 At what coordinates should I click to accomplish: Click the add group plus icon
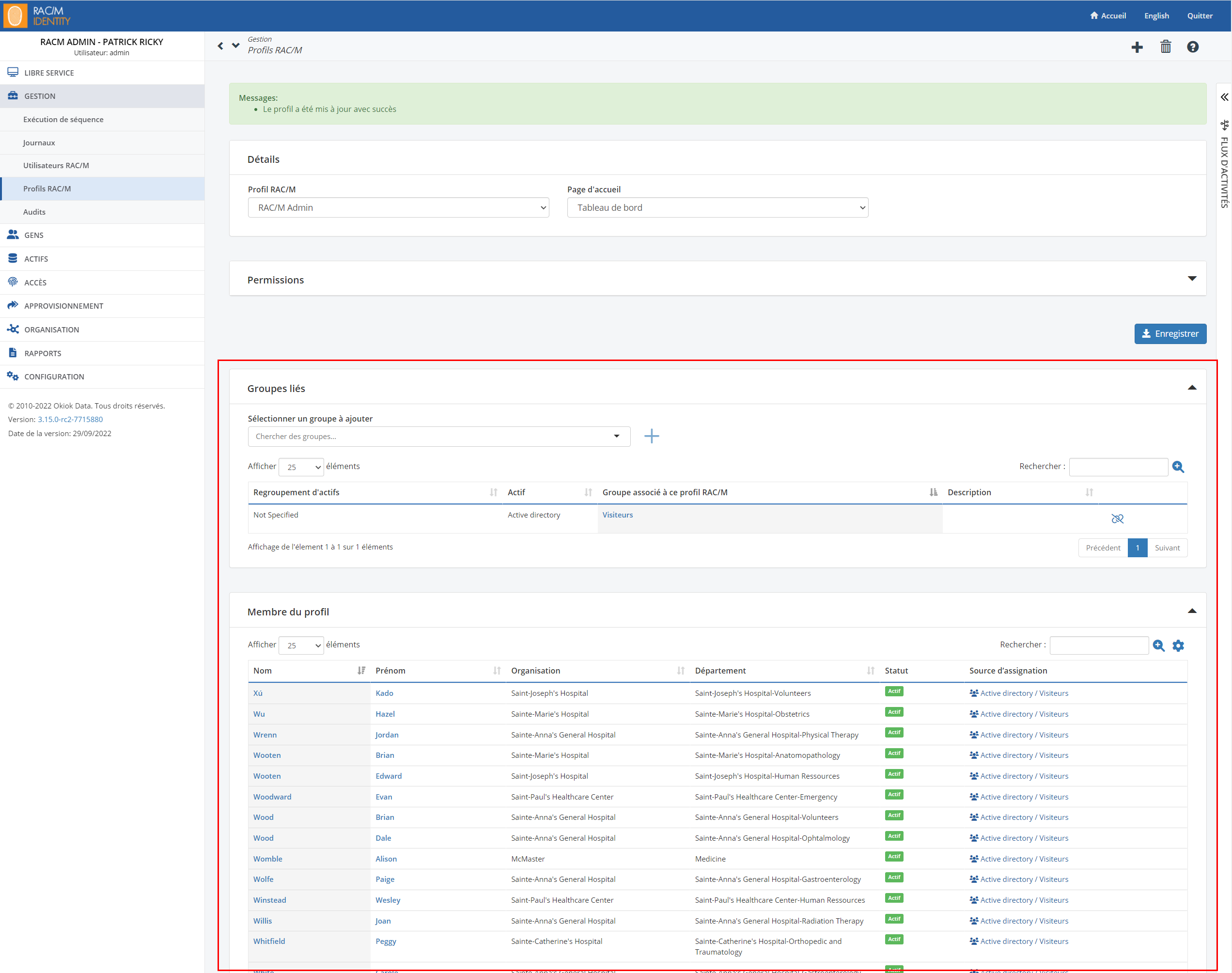point(650,436)
